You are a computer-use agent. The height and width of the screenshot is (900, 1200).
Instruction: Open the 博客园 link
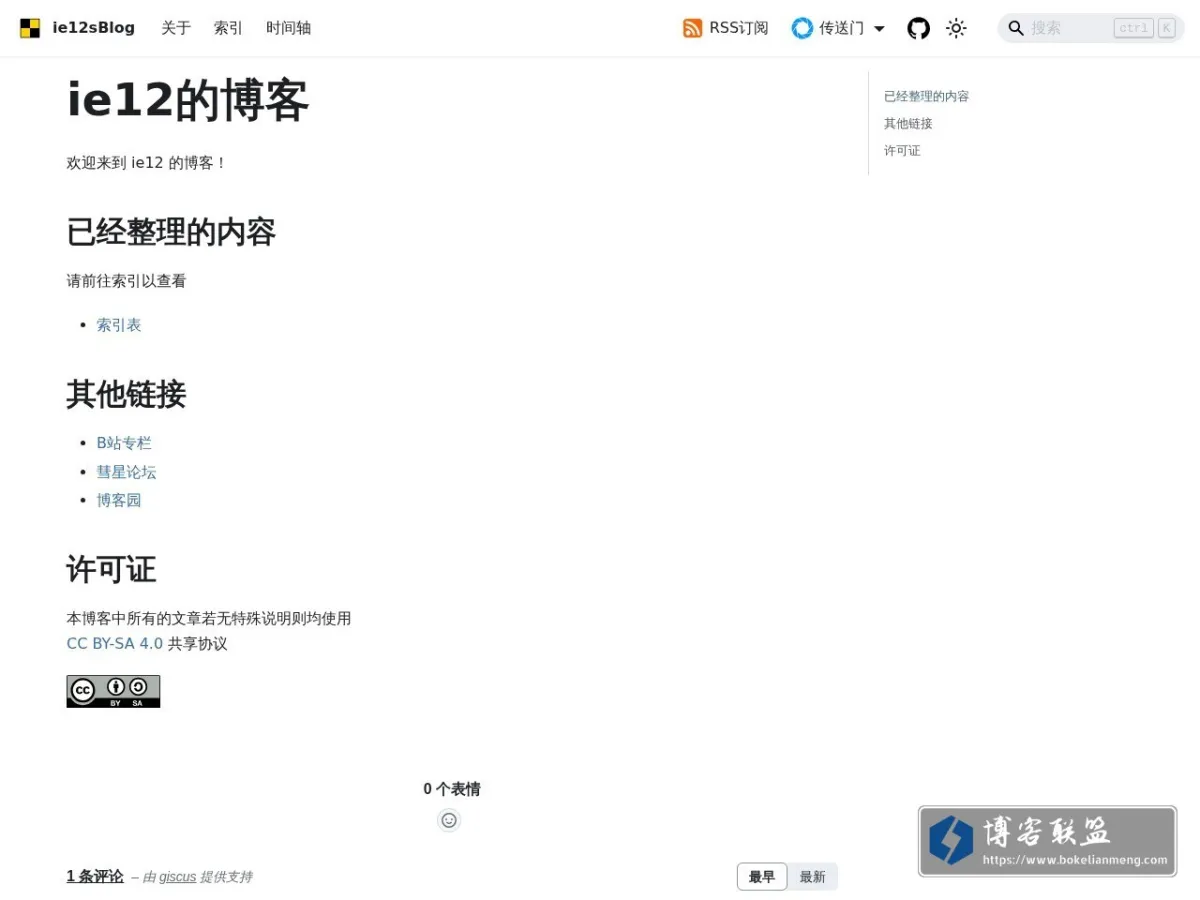(x=119, y=500)
